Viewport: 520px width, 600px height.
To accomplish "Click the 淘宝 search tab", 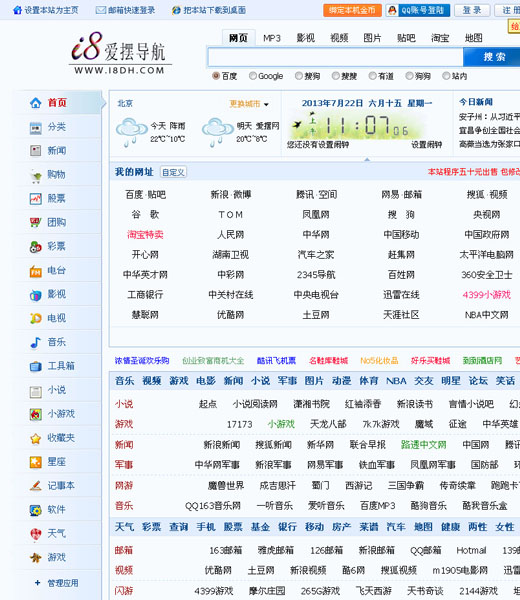I will (x=440, y=38).
